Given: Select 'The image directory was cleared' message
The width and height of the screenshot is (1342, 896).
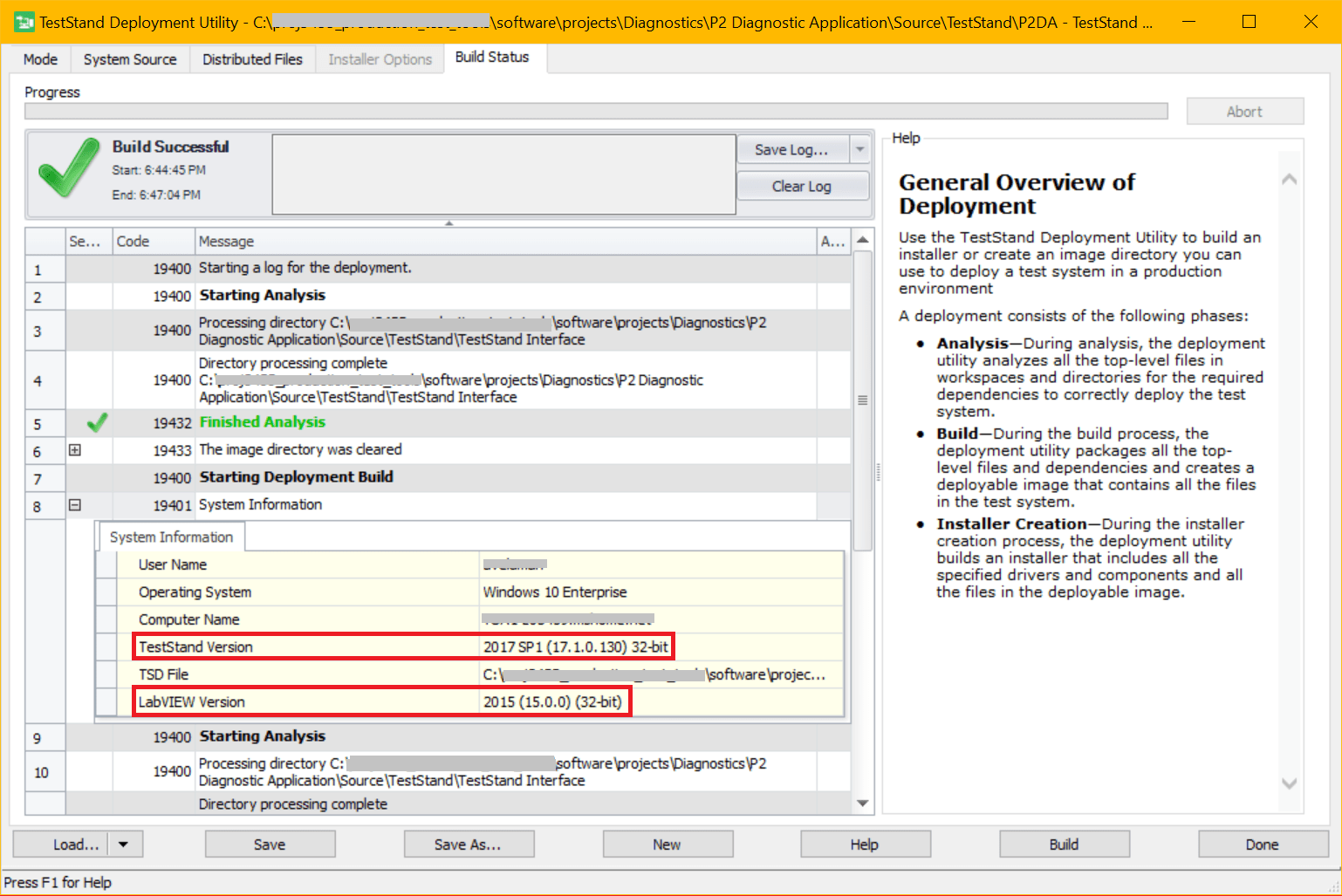Looking at the screenshot, I should (301, 449).
